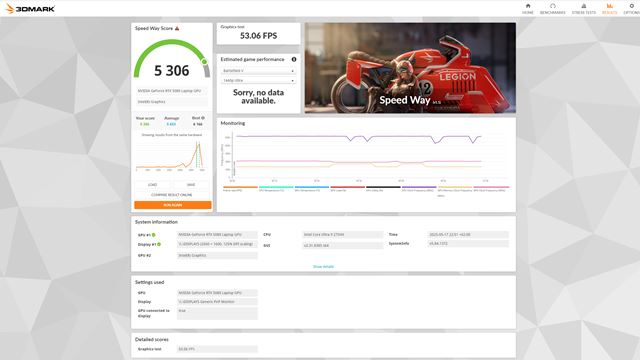The image size is (640, 360).
Task: Open the resolution preset dropdown
Action: point(258,81)
